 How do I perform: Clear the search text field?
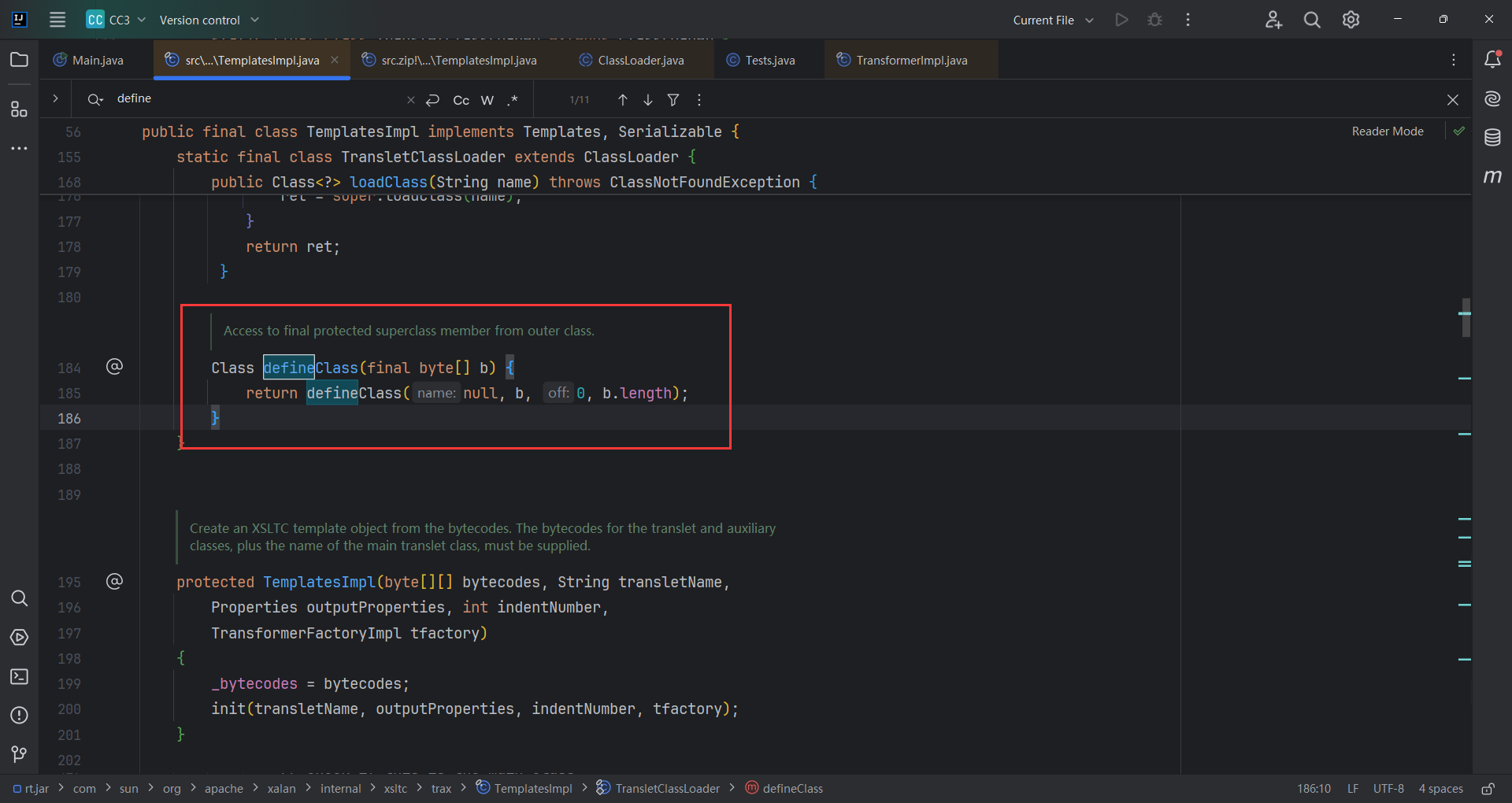click(x=410, y=100)
